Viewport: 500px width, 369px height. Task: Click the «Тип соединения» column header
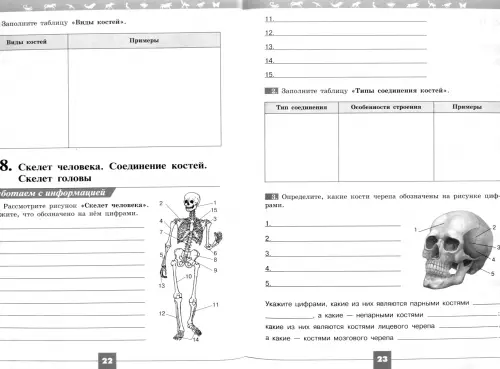pyautogui.click(x=301, y=108)
